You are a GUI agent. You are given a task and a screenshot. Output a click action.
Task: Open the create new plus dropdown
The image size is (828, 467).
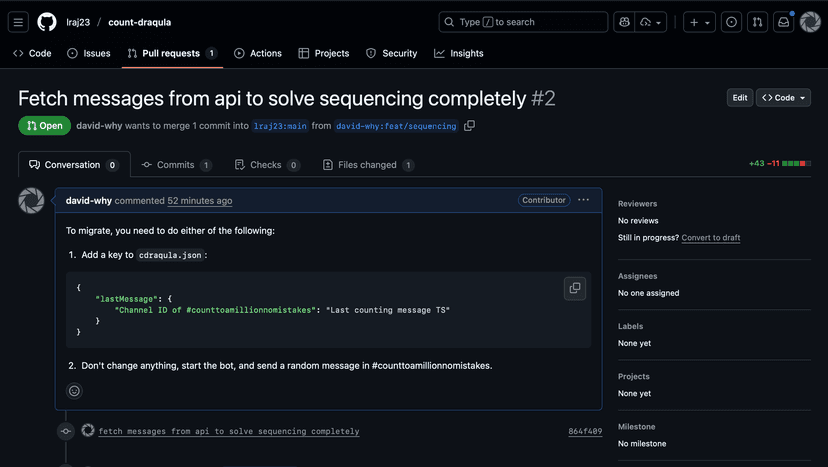tap(698, 22)
